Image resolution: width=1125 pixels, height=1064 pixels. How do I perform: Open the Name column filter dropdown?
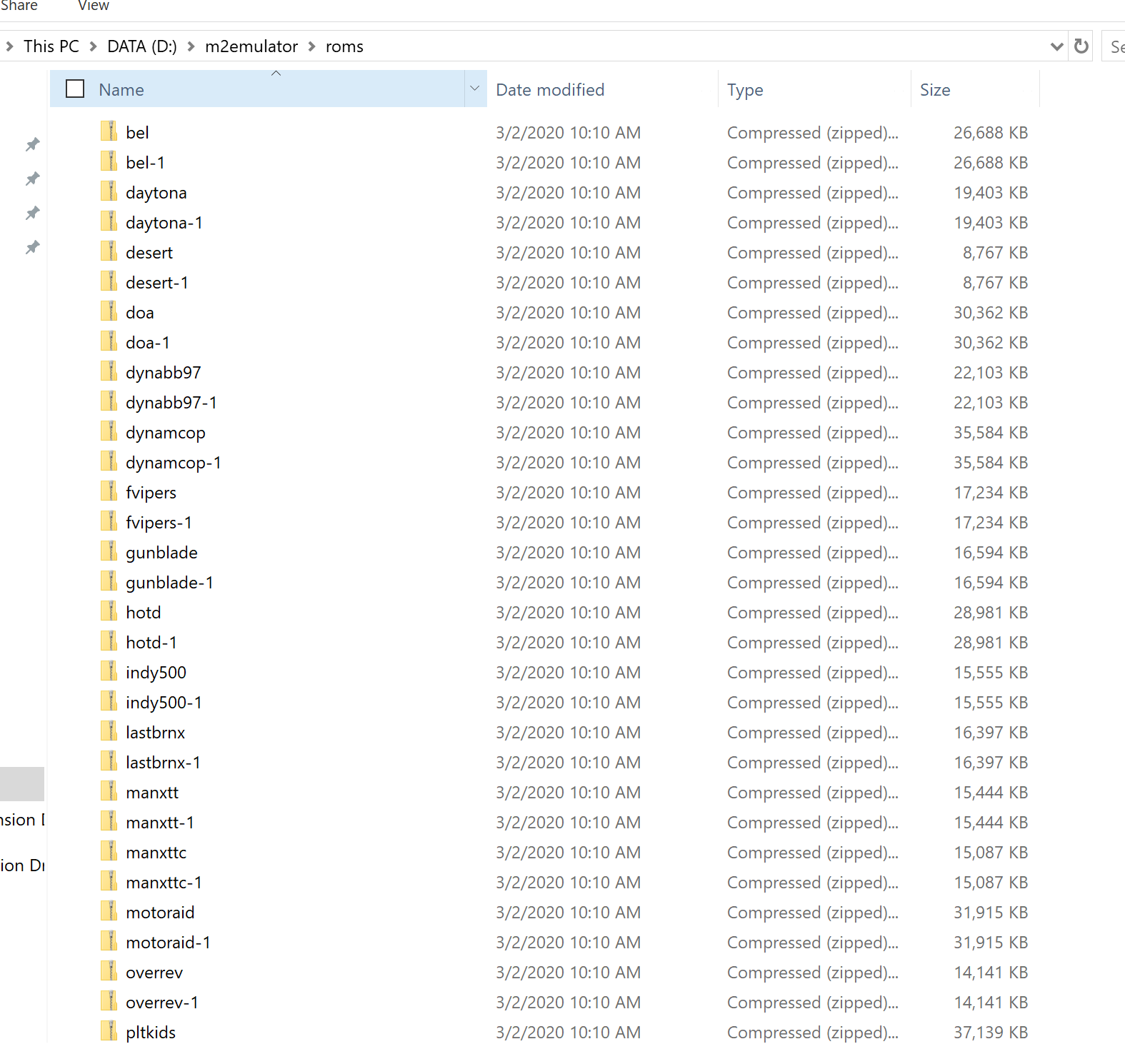point(475,89)
